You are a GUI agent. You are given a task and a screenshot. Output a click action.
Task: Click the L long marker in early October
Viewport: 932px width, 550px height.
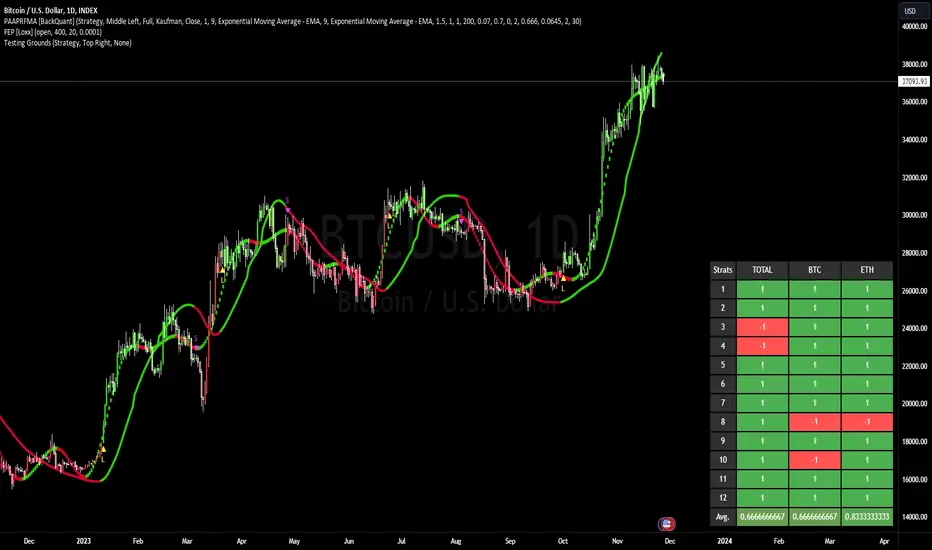click(563, 282)
